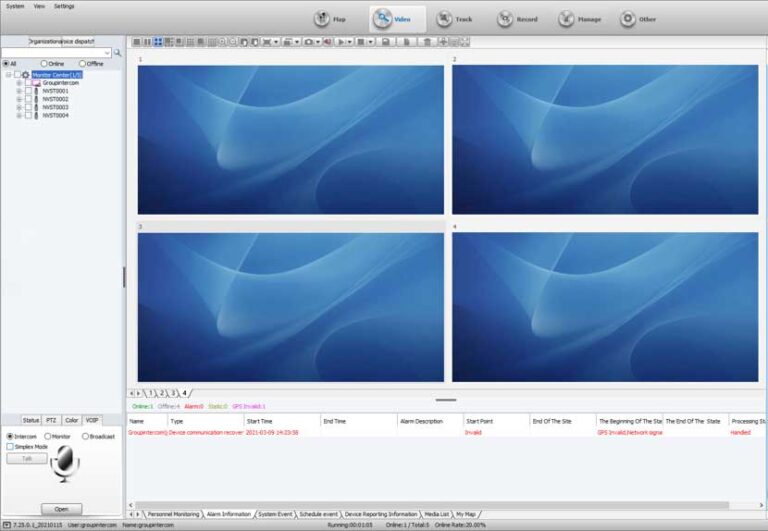Open the View menu
768x531 pixels.
pos(39,6)
